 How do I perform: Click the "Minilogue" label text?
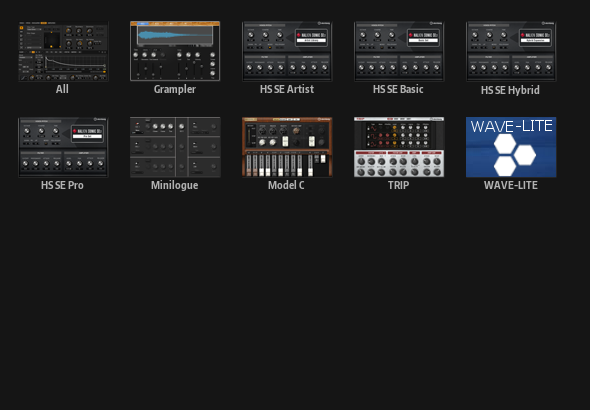tap(175, 185)
